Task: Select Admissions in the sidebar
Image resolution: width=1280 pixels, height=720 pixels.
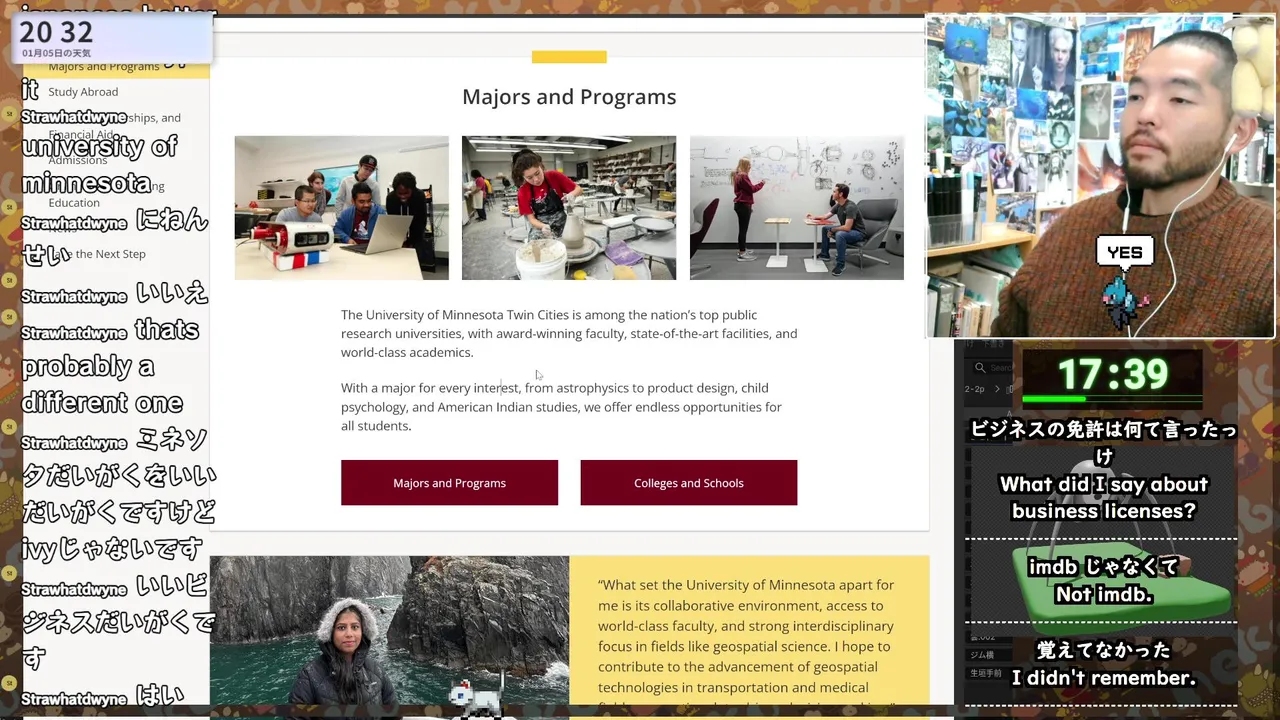Action: pos(78,160)
